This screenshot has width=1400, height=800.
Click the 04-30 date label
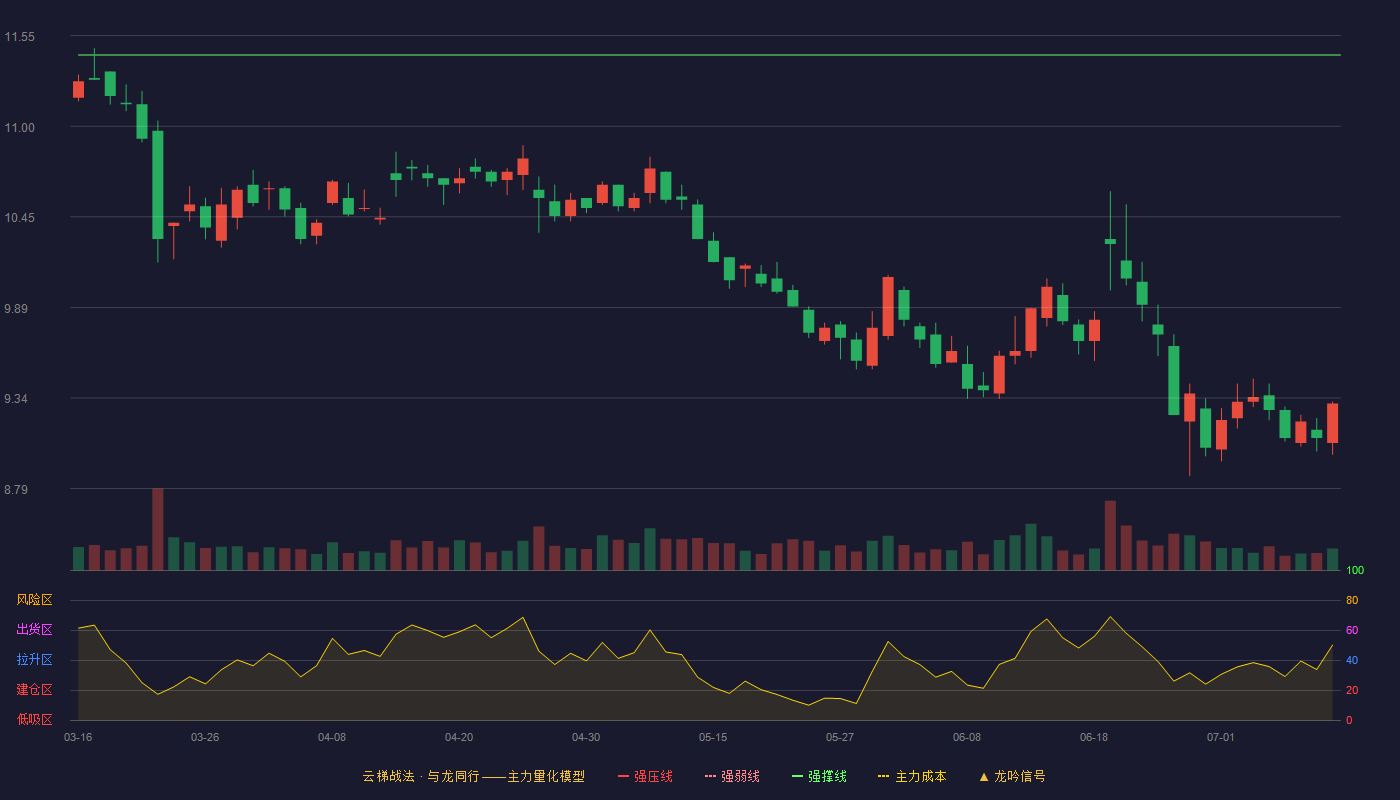(x=586, y=737)
